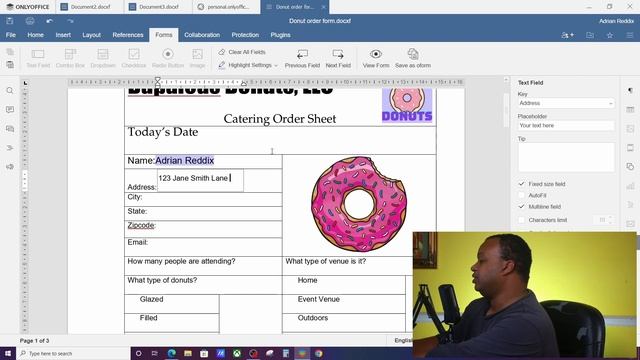Insert a Radio Button form control
Image resolution: width=640 pixels, height=360 pixels.
pos(168,58)
